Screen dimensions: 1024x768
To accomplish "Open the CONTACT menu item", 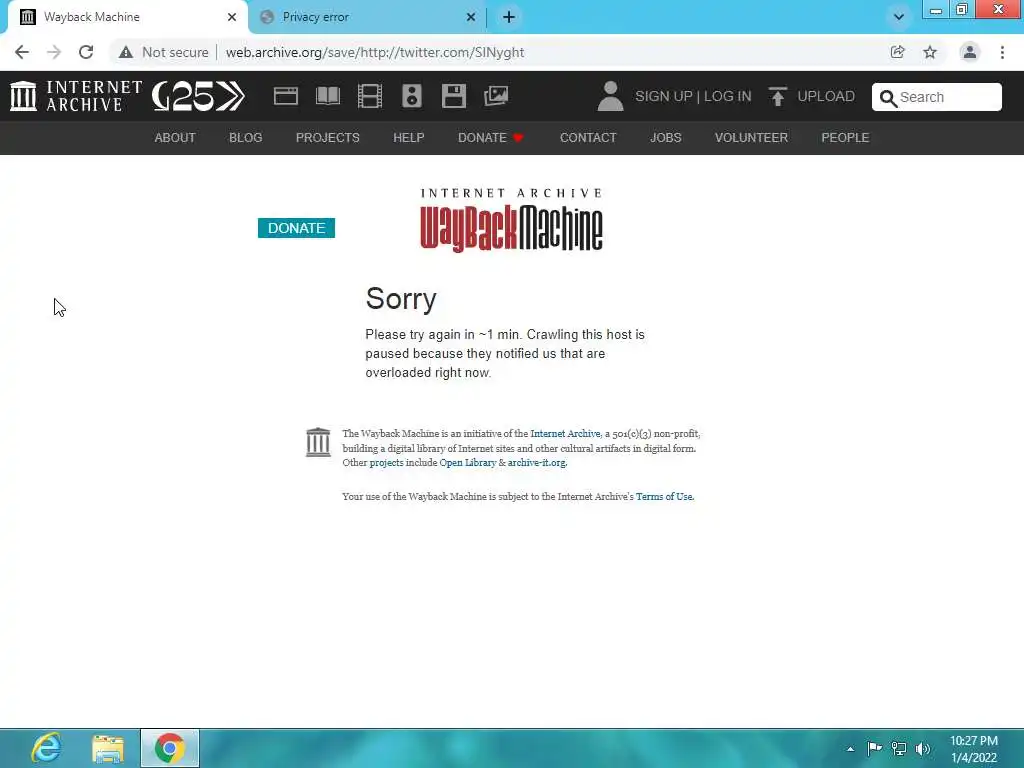I will [588, 138].
